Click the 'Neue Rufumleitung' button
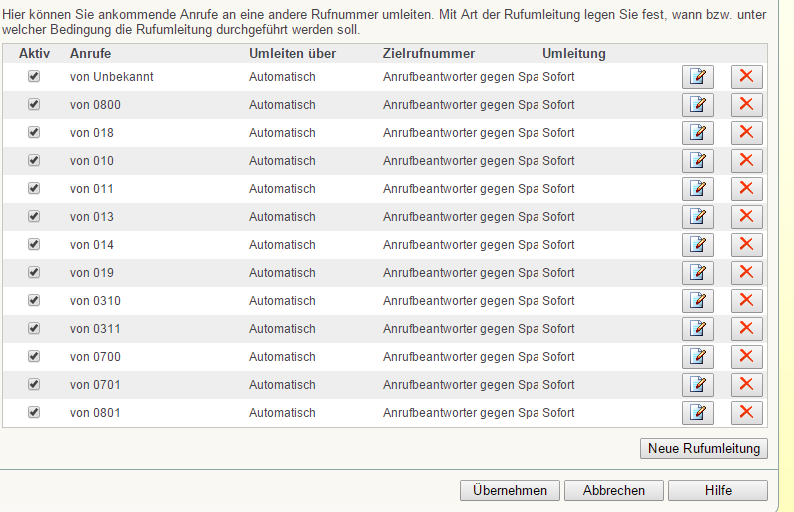The width and height of the screenshot is (794, 512). click(x=704, y=449)
